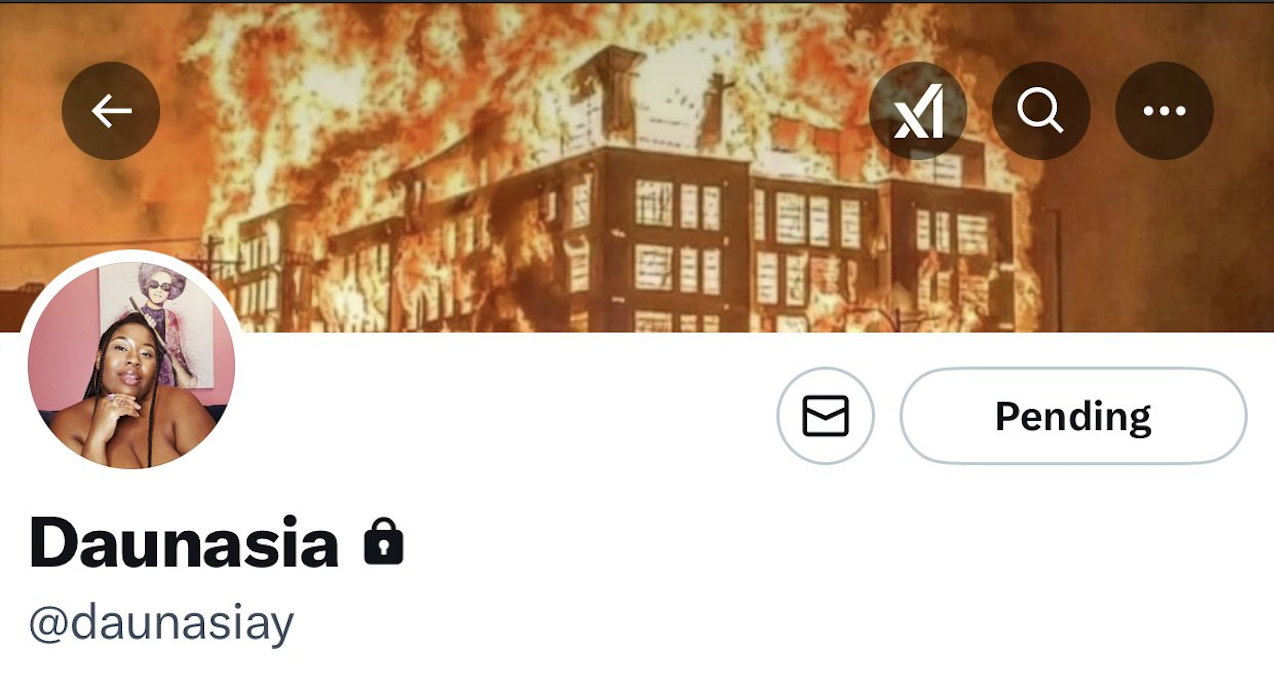Image resolution: width=1274 pixels, height=674 pixels.
Task: Select the @daunasiay handle text
Action: click(161, 623)
